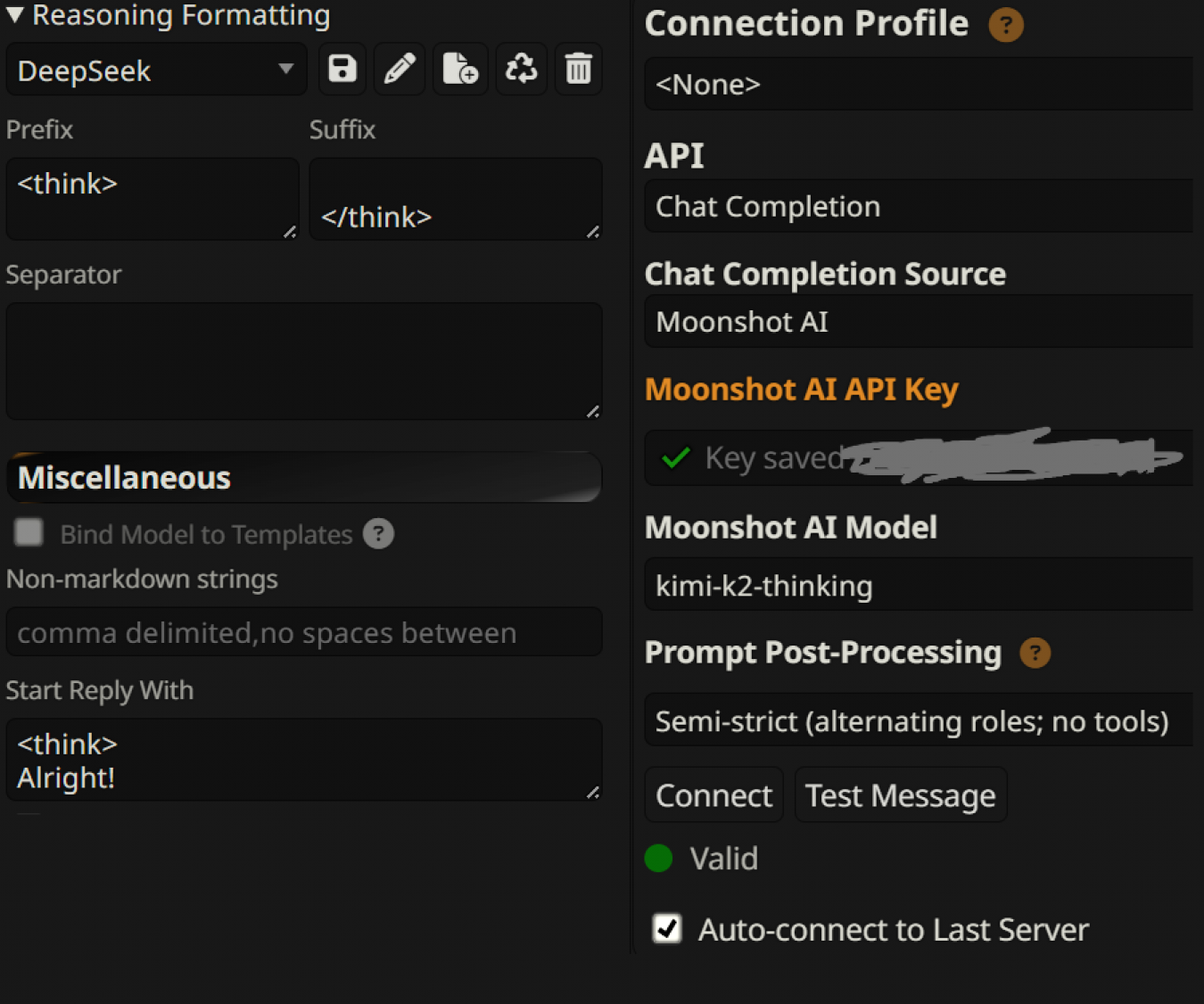The height and width of the screenshot is (1004, 1204).
Task: Open Prompt Post-Processing dropdown
Action: [919, 720]
